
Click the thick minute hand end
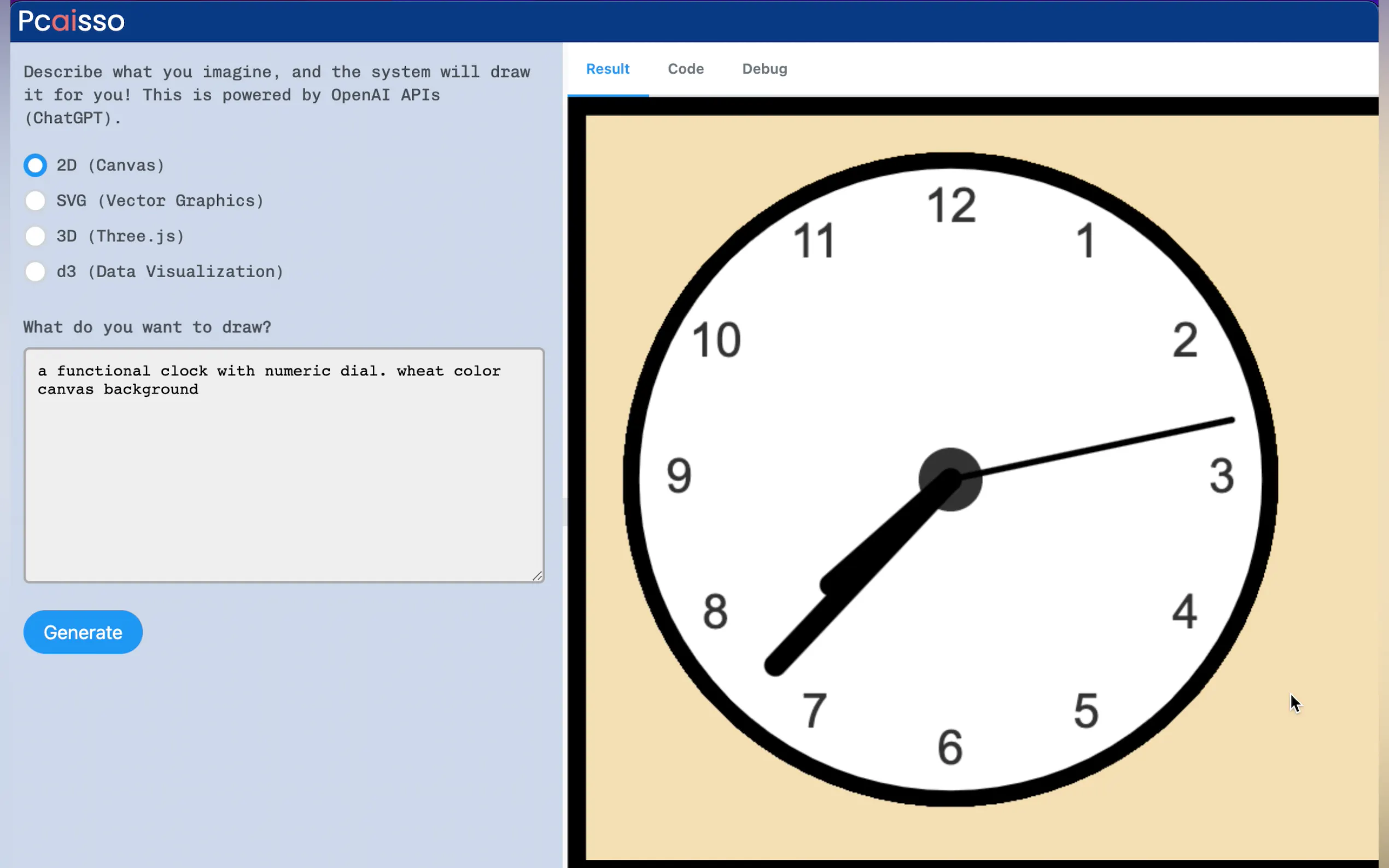click(x=777, y=666)
